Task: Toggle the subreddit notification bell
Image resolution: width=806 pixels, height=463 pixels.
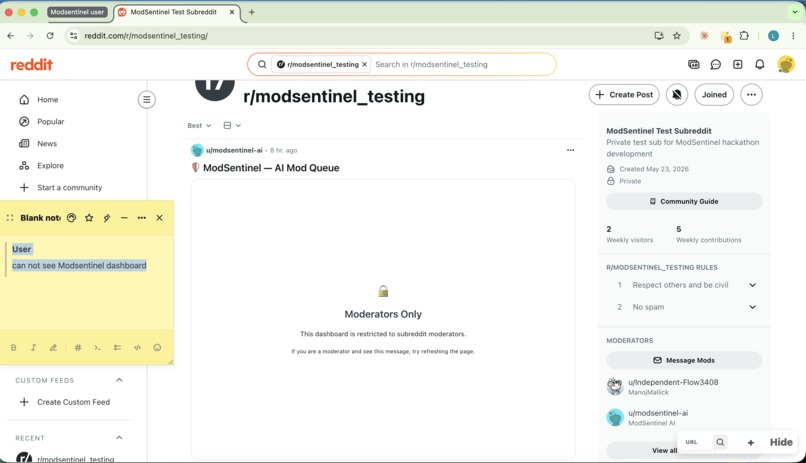Action: (x=677, y=95)
